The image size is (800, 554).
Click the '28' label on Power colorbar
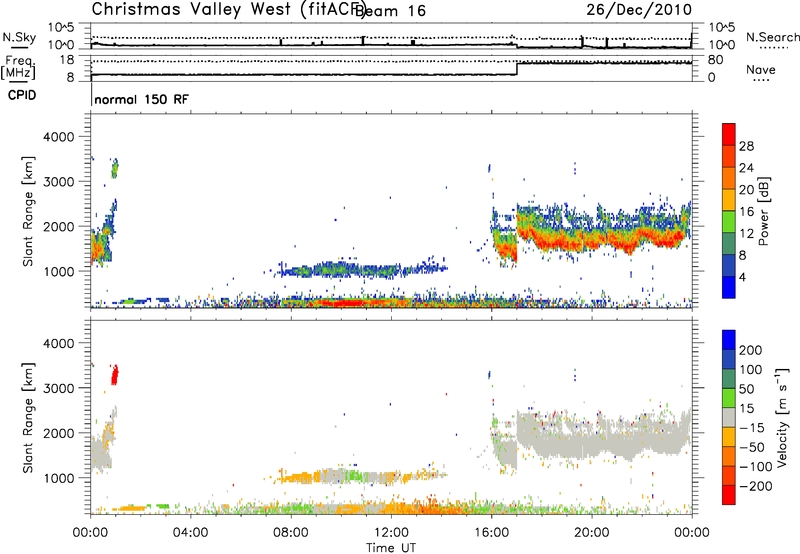(x=746, y=146)
